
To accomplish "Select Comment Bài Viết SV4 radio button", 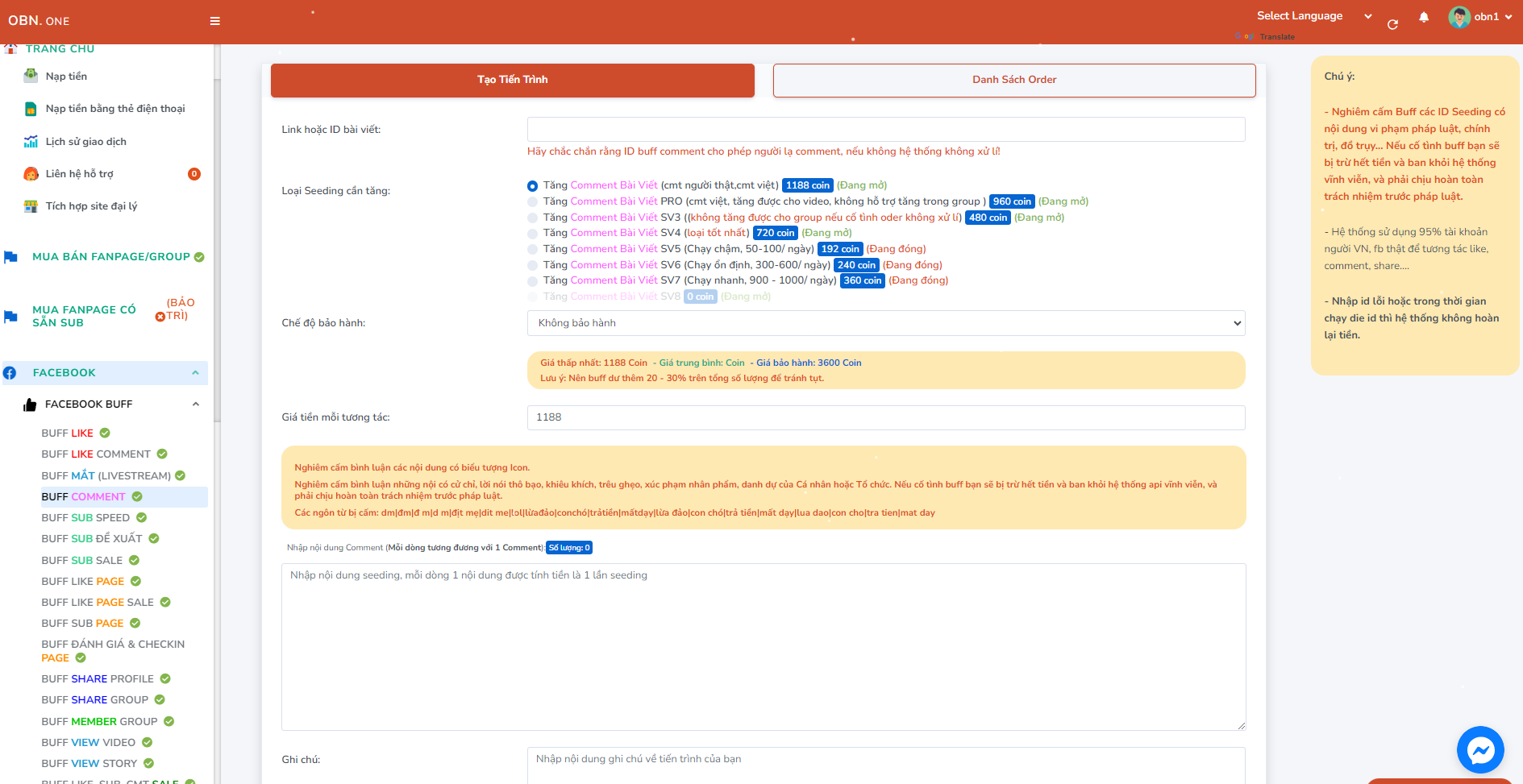I will 532,234.
